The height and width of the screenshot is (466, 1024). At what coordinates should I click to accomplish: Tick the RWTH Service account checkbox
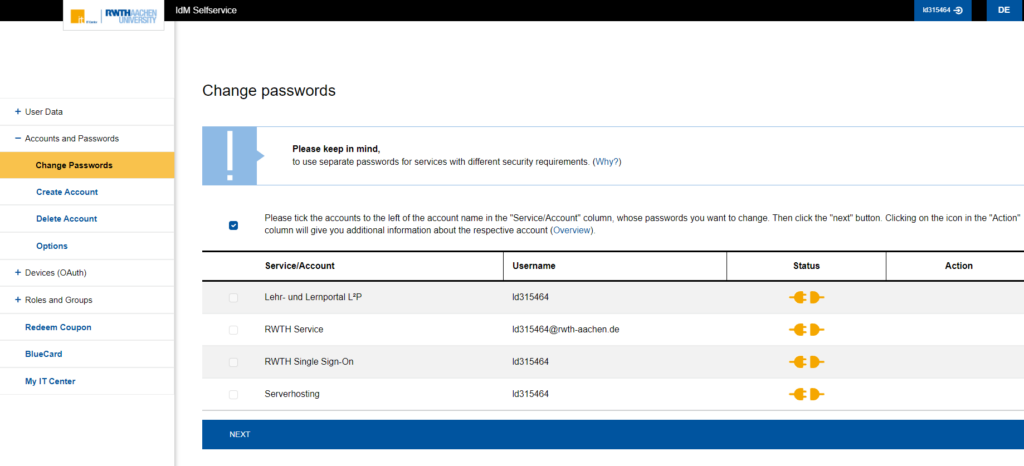234,330
